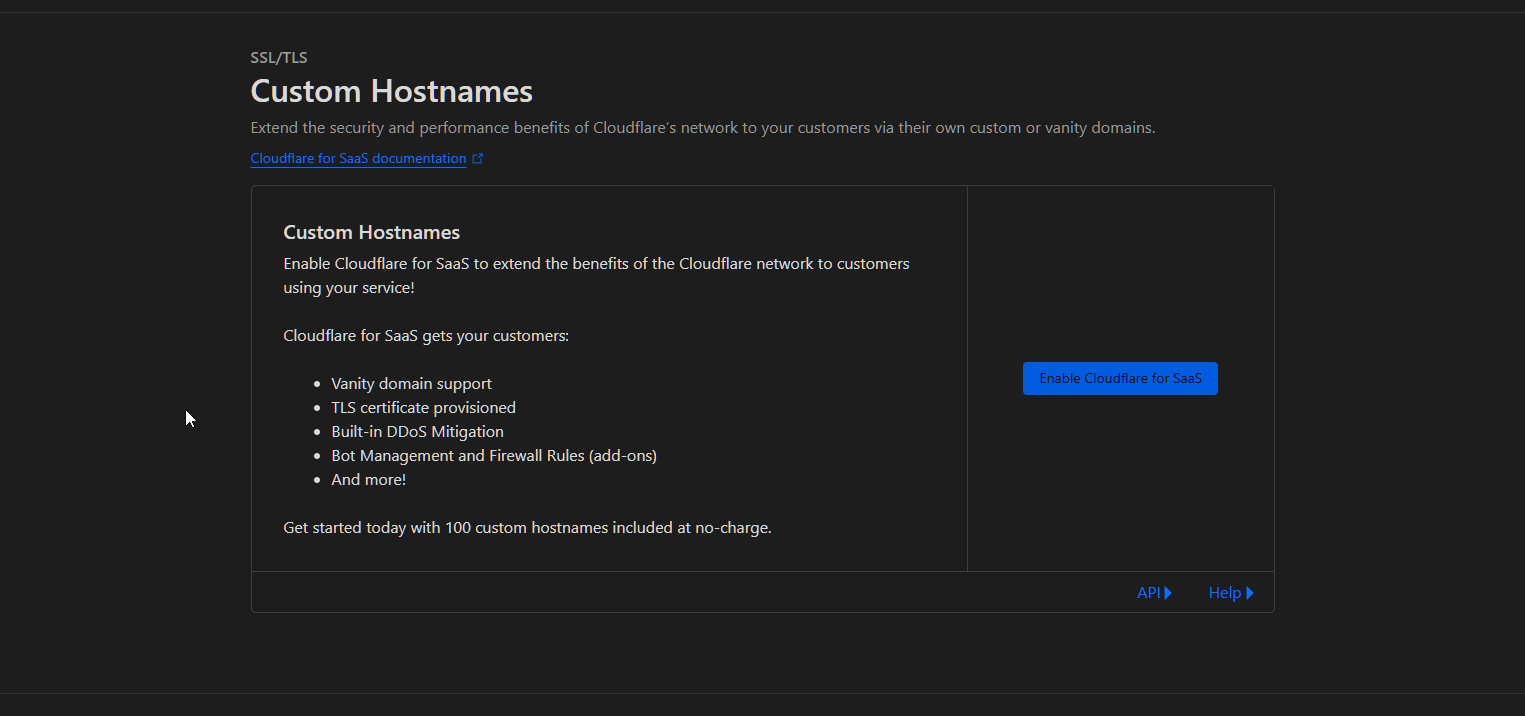Click the triangle arrow next to API
Image resolution: width=1525 pixels, height=716 pixels.
(x=1168, y=593)
